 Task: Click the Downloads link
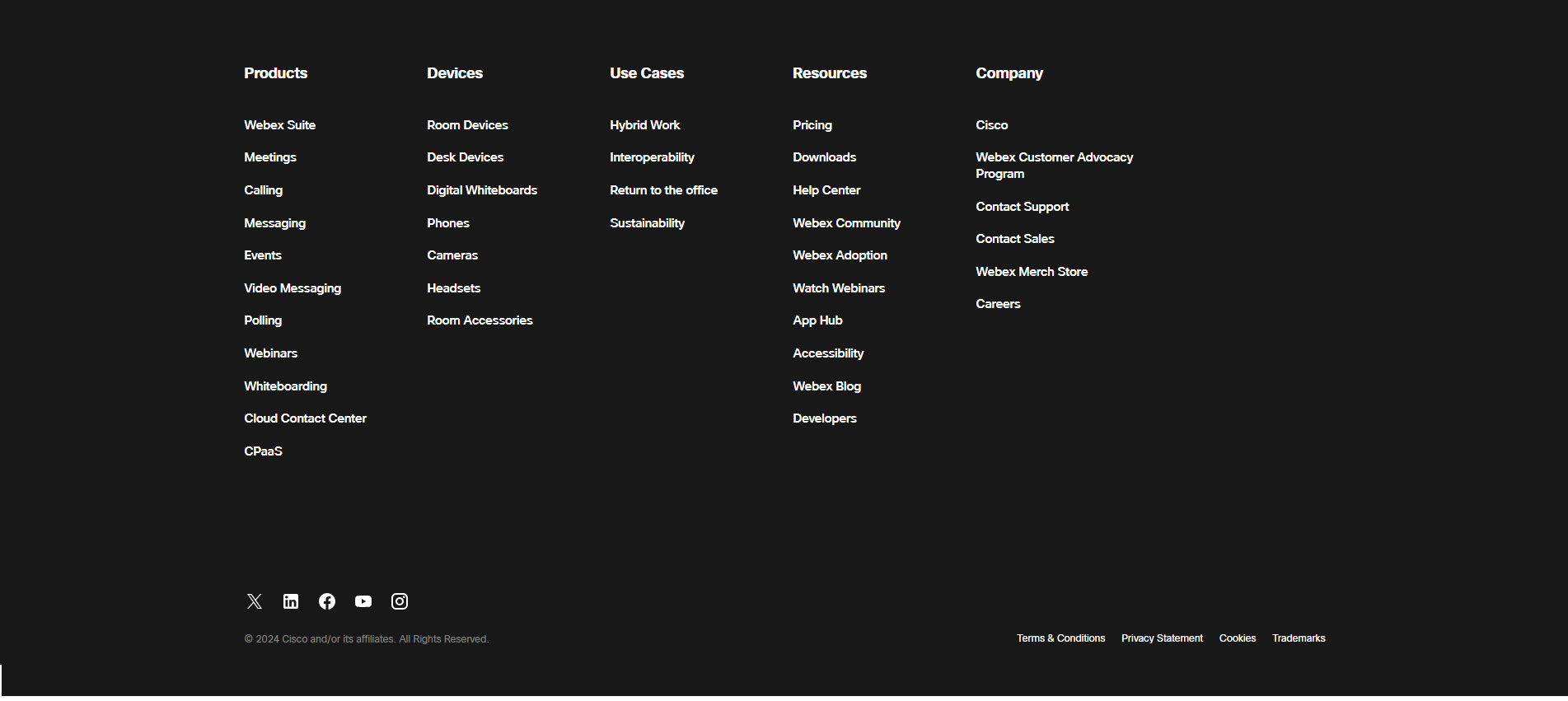click(825, 157)
